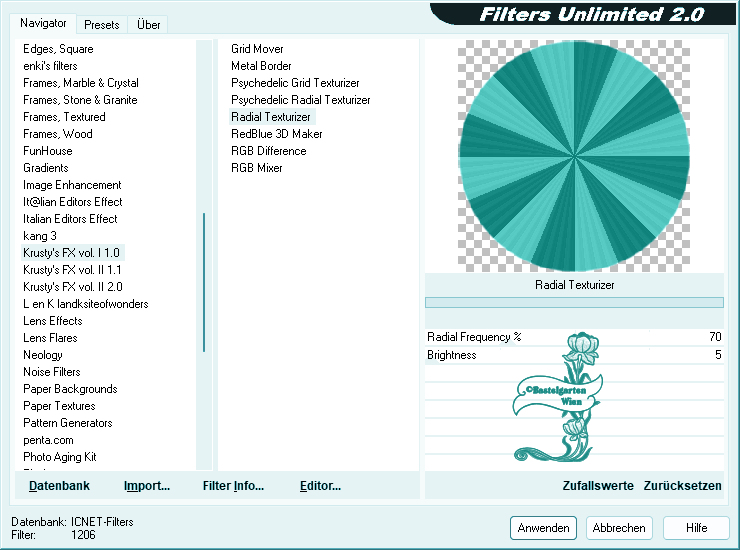Choose L en K landksiteofwonders category

pyautogui.click(x=85, y=304)
